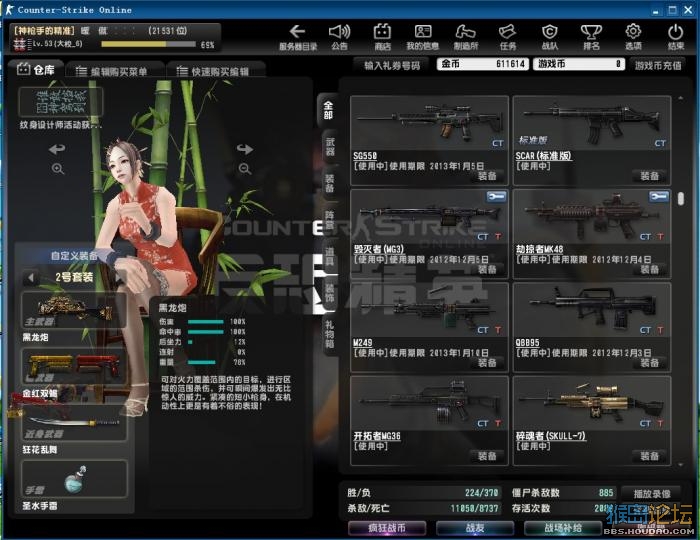Equip 碎魂者 SKULL-7 via 装备 button
700x540 pixels.
(x=650, y=456)
